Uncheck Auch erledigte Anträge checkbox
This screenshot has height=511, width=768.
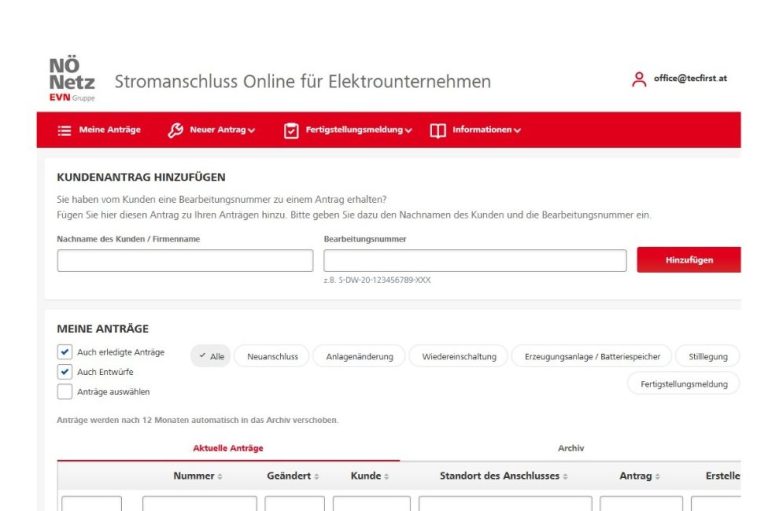tap(65, 352)
